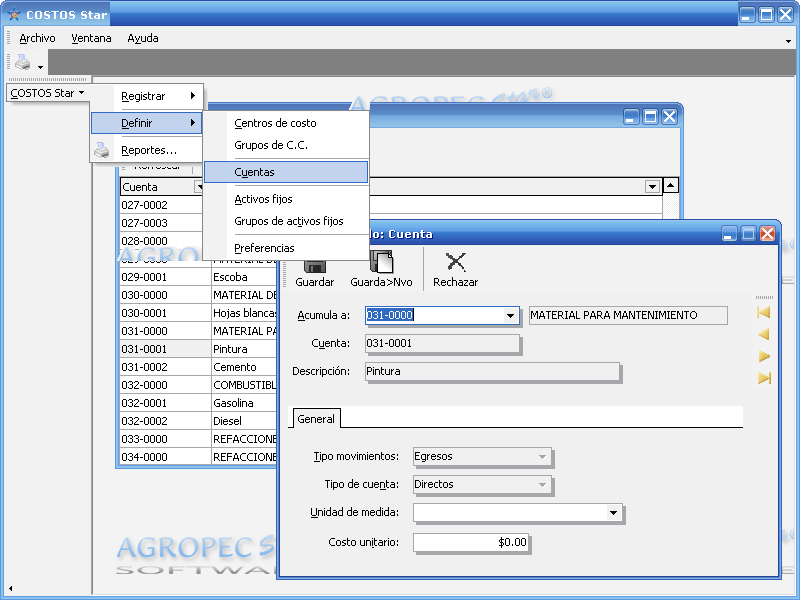Go to last record with the yellow arrow
Image resolution: width=800 pixels, height=600 pixels.
[x=764, y=378]
